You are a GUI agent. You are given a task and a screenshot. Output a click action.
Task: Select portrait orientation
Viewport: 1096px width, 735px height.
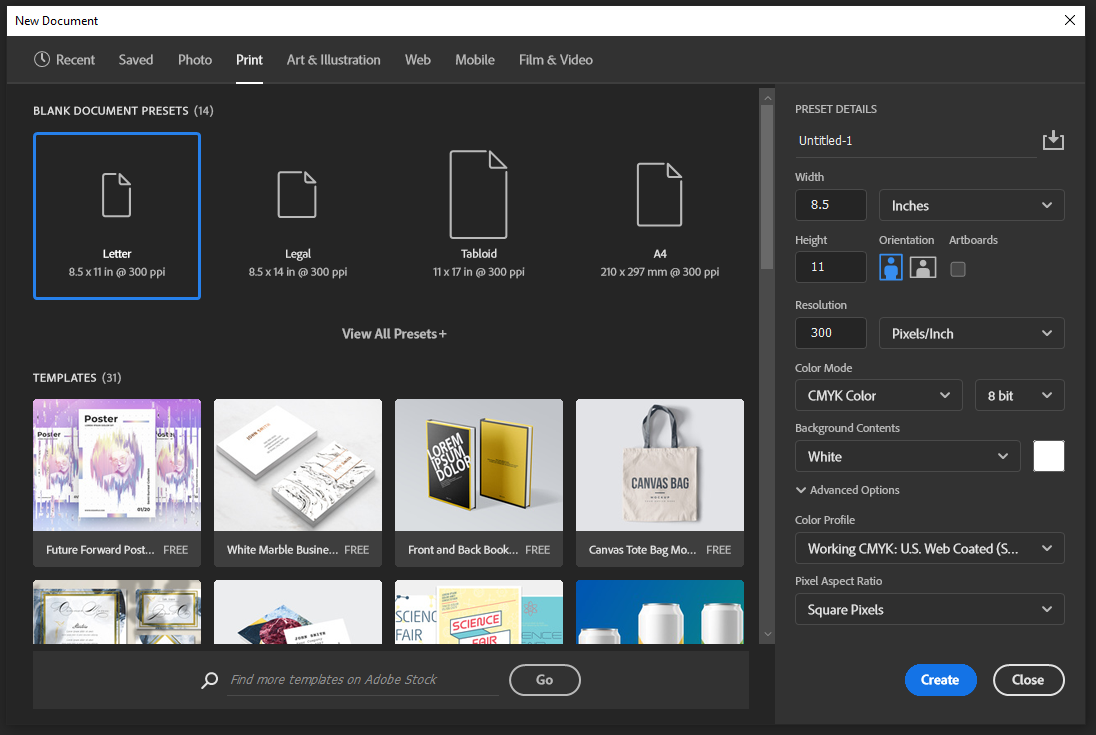890,267
